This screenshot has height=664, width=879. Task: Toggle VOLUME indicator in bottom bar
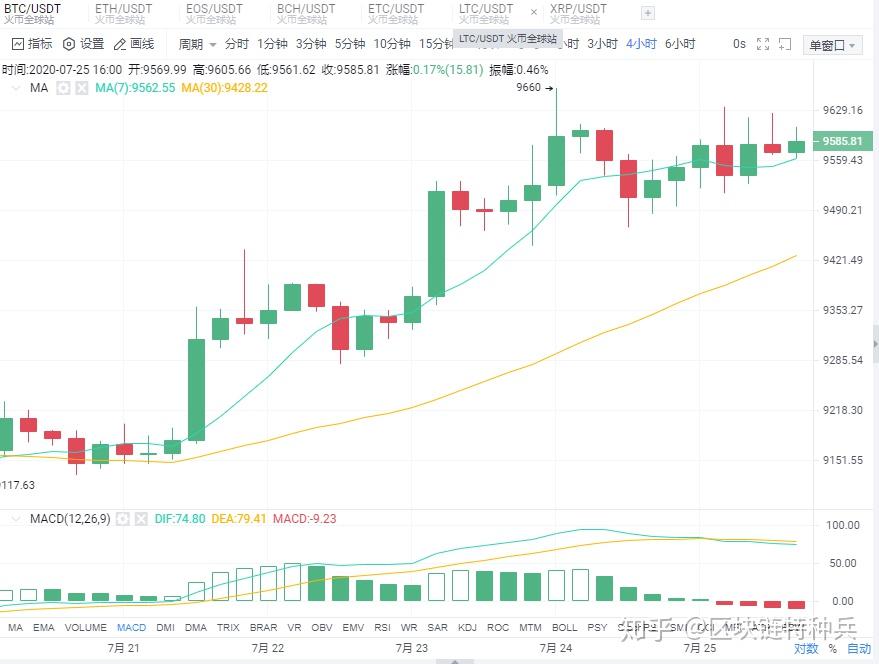tap(85, 628)
